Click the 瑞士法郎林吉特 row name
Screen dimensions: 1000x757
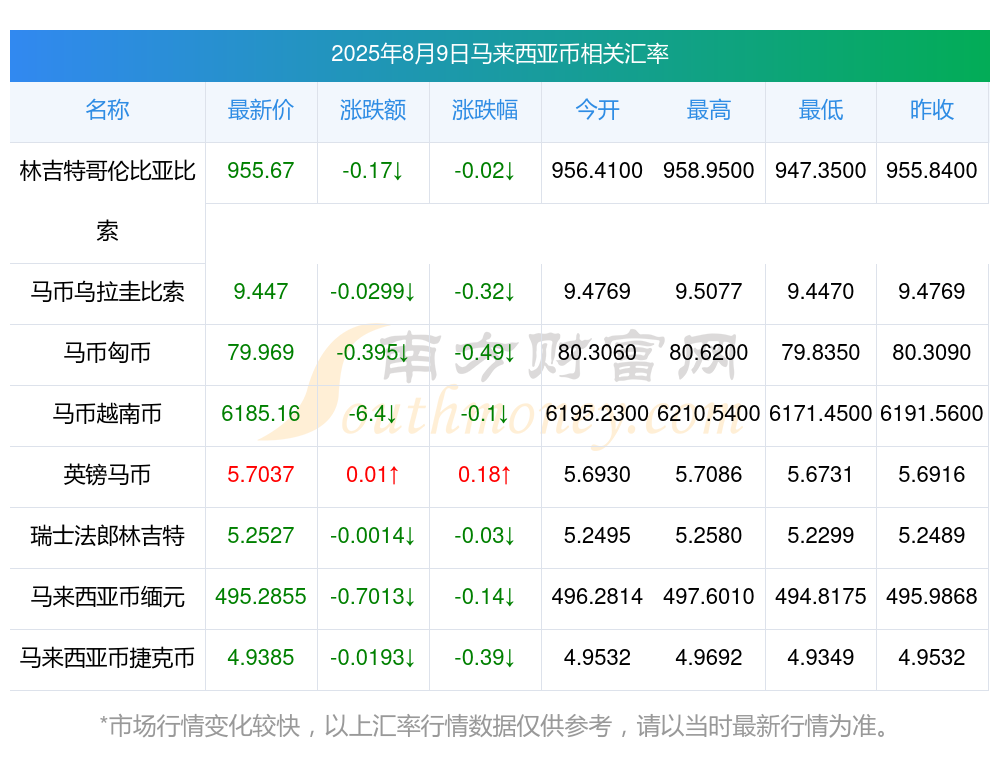point(107,535)
